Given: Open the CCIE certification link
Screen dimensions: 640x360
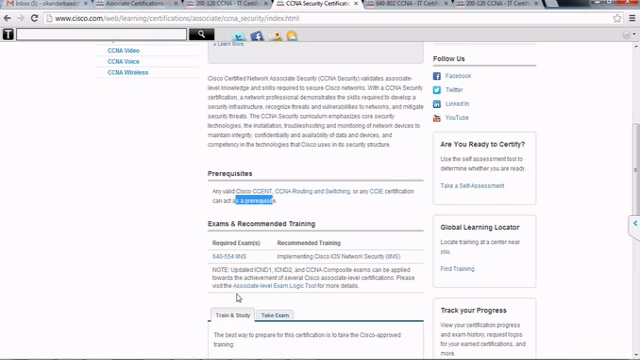Looking at the screenshot, I should [x=376, y=191].
